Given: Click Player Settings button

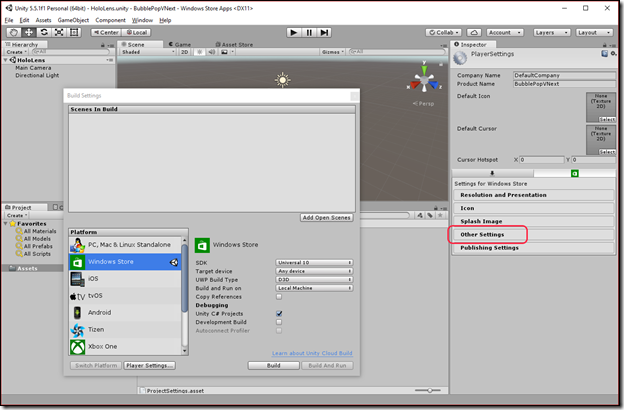Looking at the screenshot, I should [150, 365].
